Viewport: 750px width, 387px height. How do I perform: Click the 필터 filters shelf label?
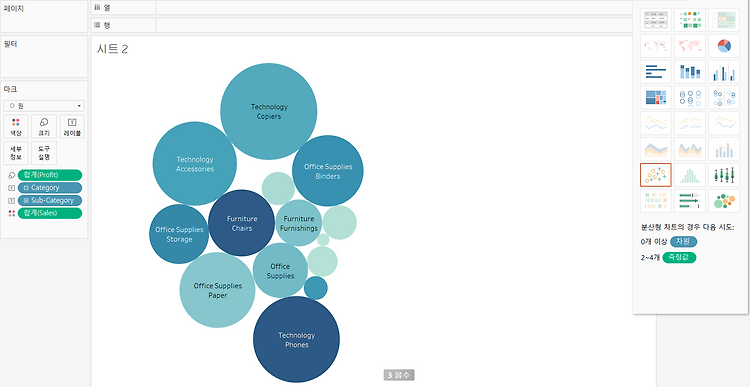tap(11, 44)
